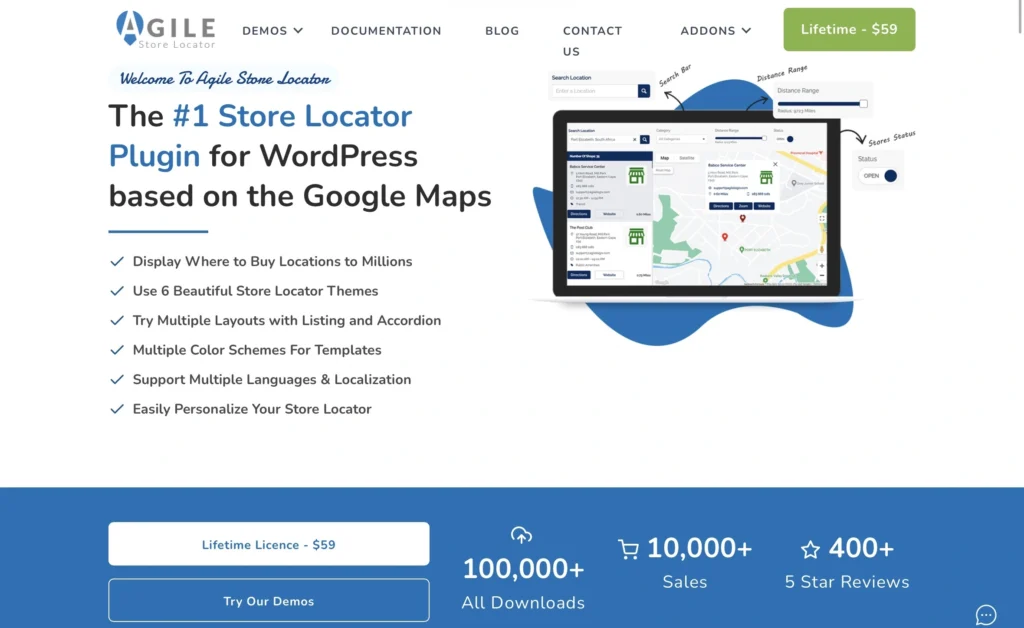
Task: Click the green Lifetime - $59 button
Action: click(849, 29)
